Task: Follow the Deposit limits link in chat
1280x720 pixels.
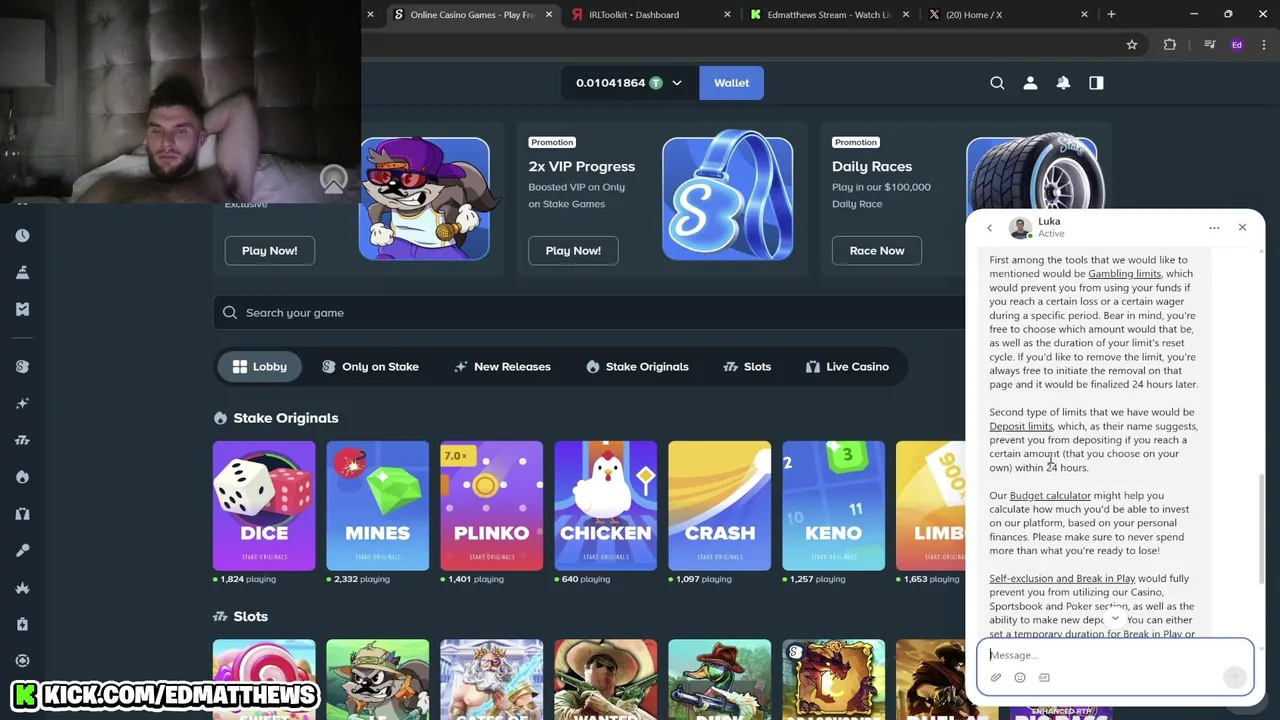Action: 1021,426
